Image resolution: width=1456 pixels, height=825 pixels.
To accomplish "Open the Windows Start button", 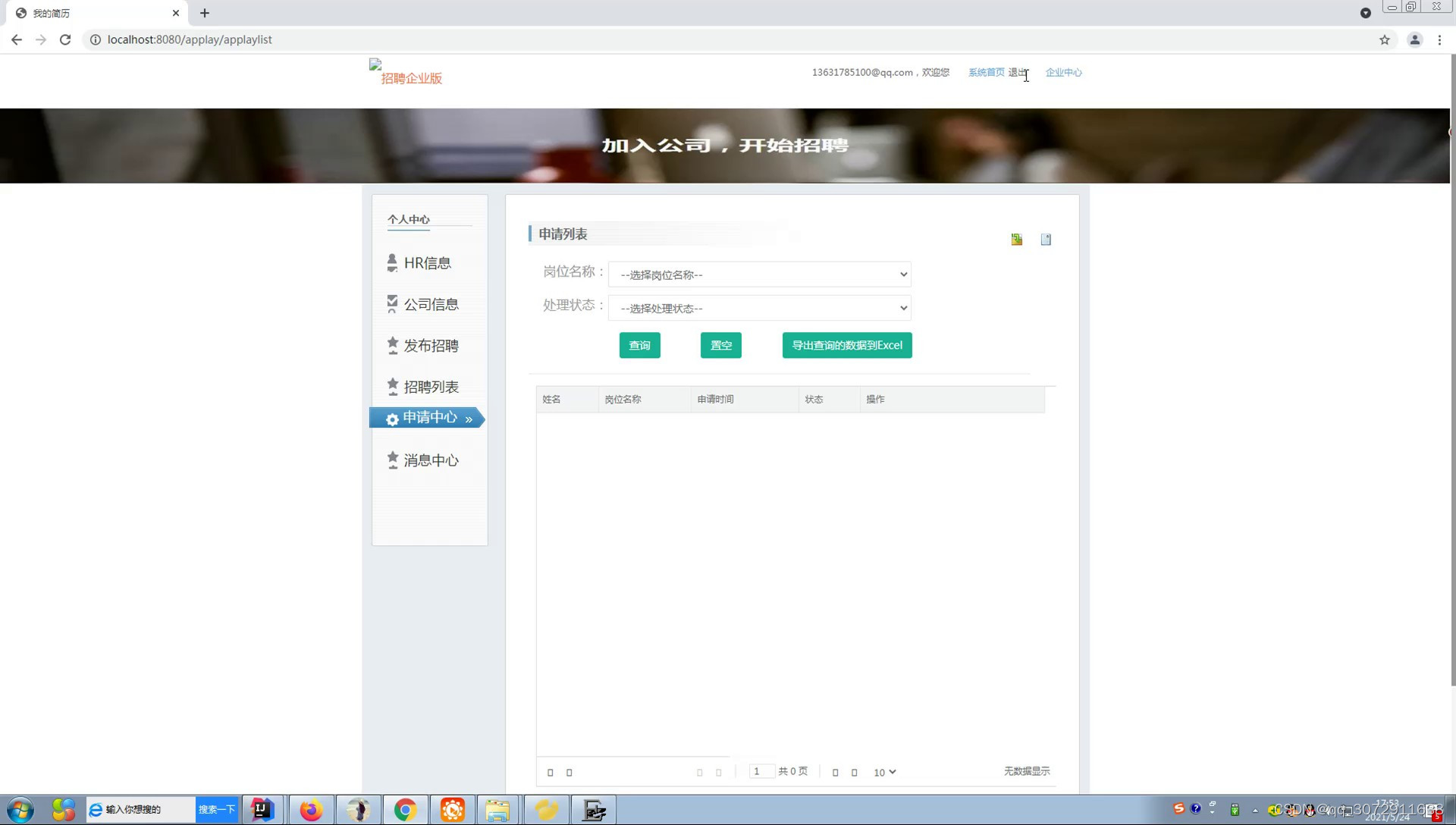I will pyautogui.click(x=20, y=810).
